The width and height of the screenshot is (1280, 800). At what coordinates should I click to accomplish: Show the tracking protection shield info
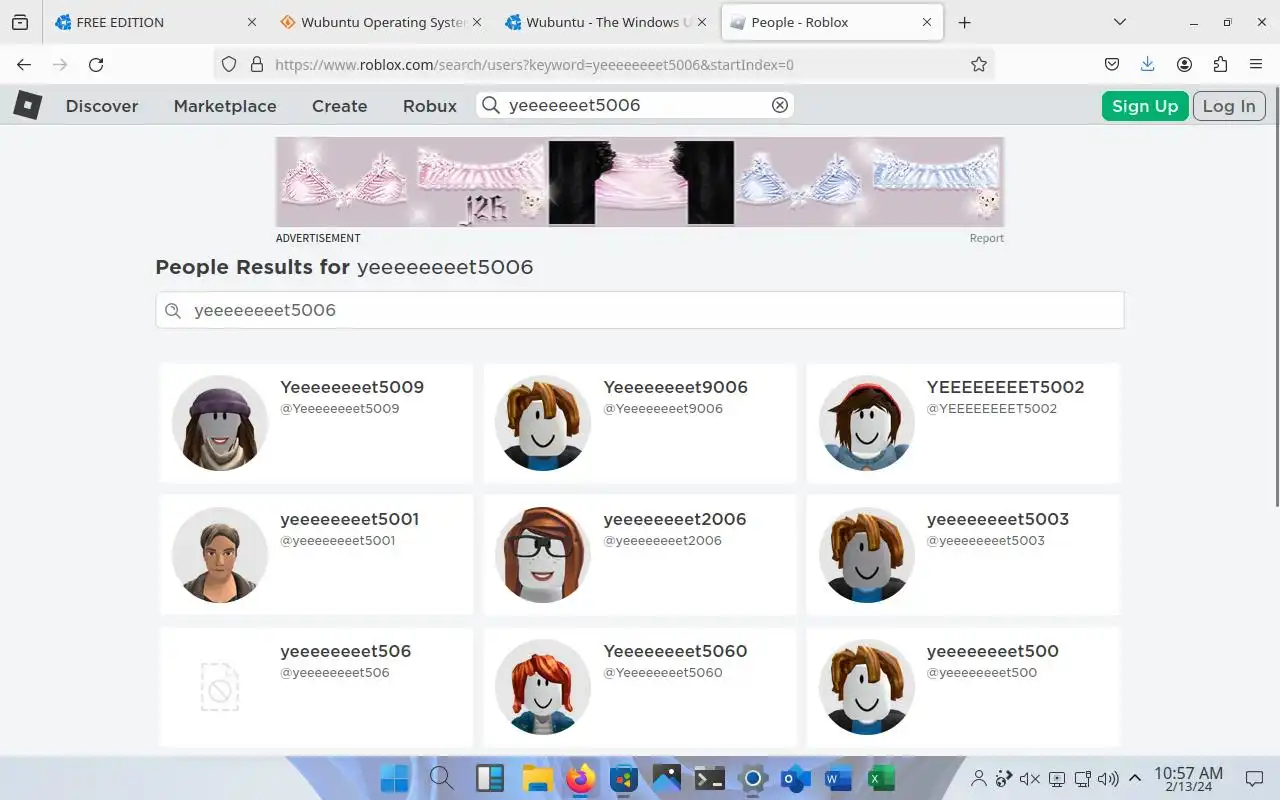click(229, 64)
